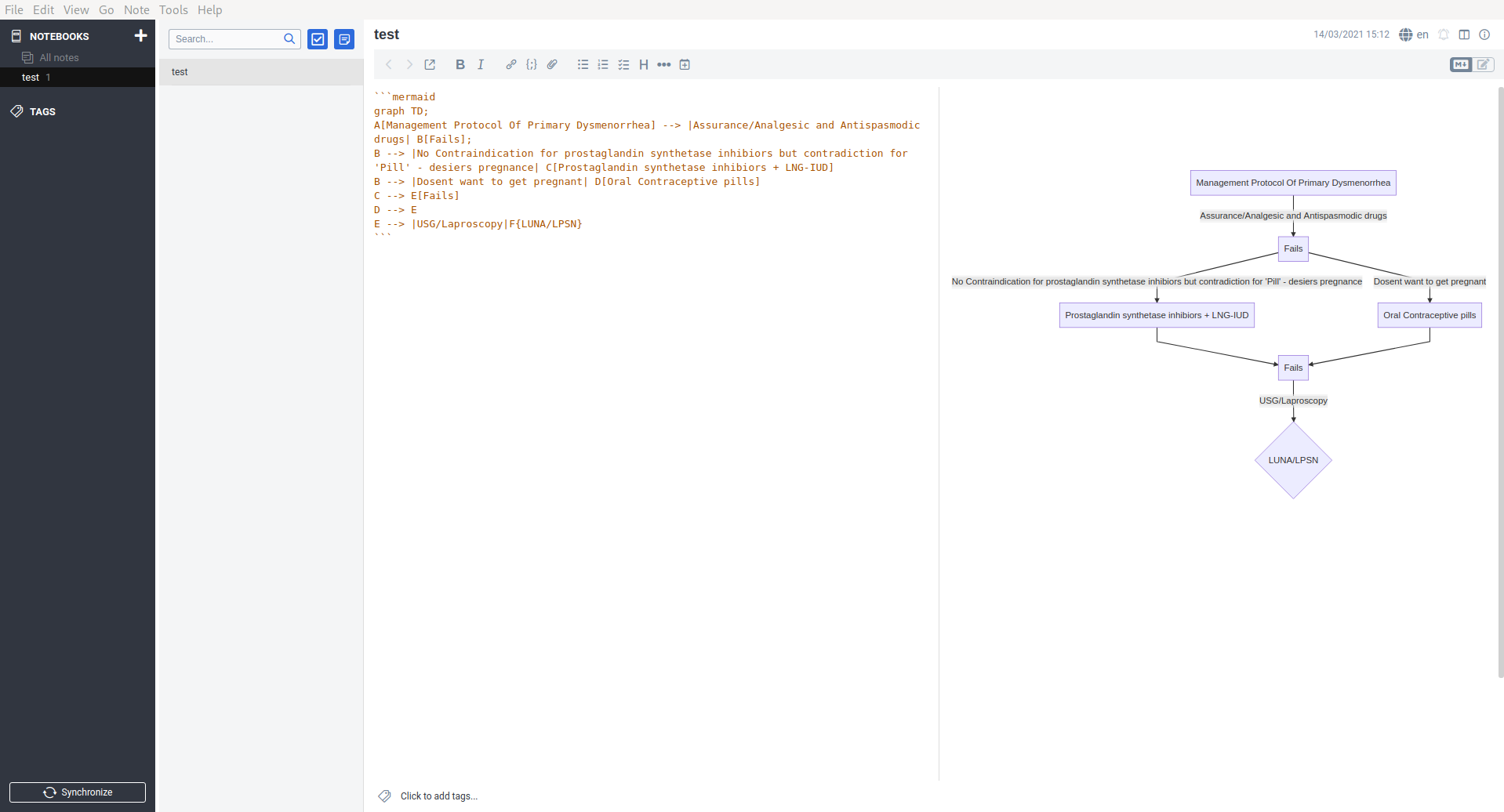Toggle the note alarm bell
The width and height of the screenshot is (1504, 812).
click(x=1444, y=34)
